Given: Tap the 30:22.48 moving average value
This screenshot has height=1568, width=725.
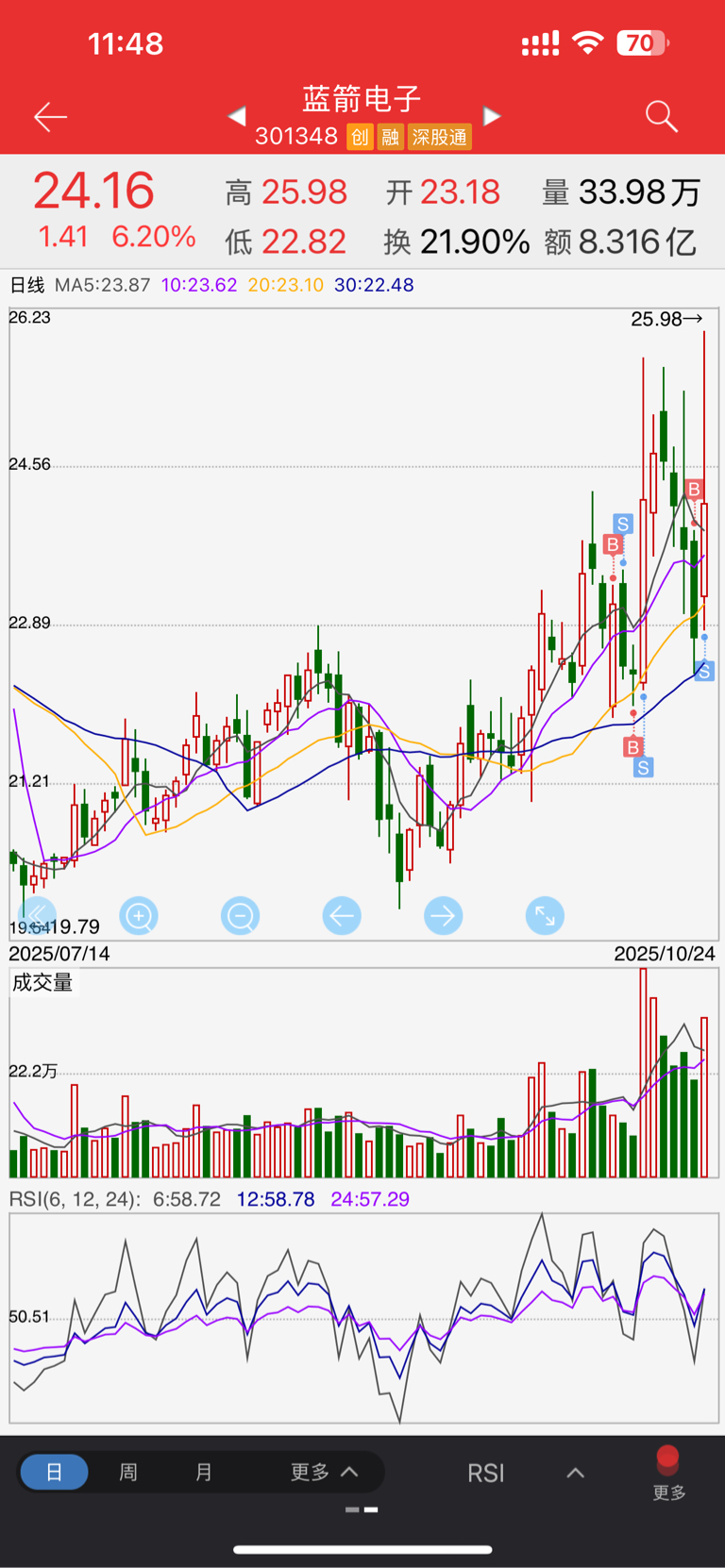Looking at the screenshot, I should point(374,285).
